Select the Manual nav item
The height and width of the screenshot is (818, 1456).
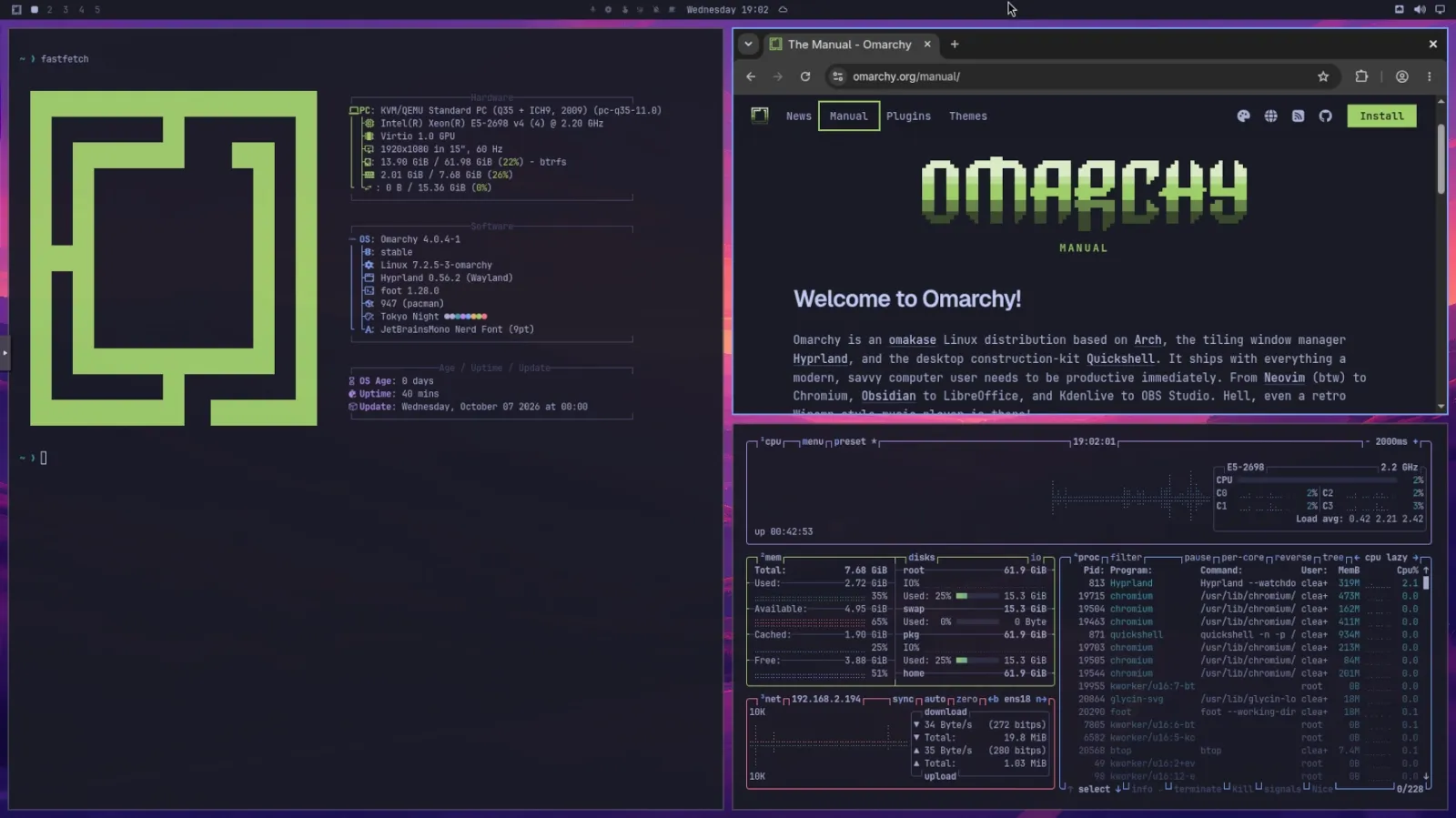tap(849, 116)
